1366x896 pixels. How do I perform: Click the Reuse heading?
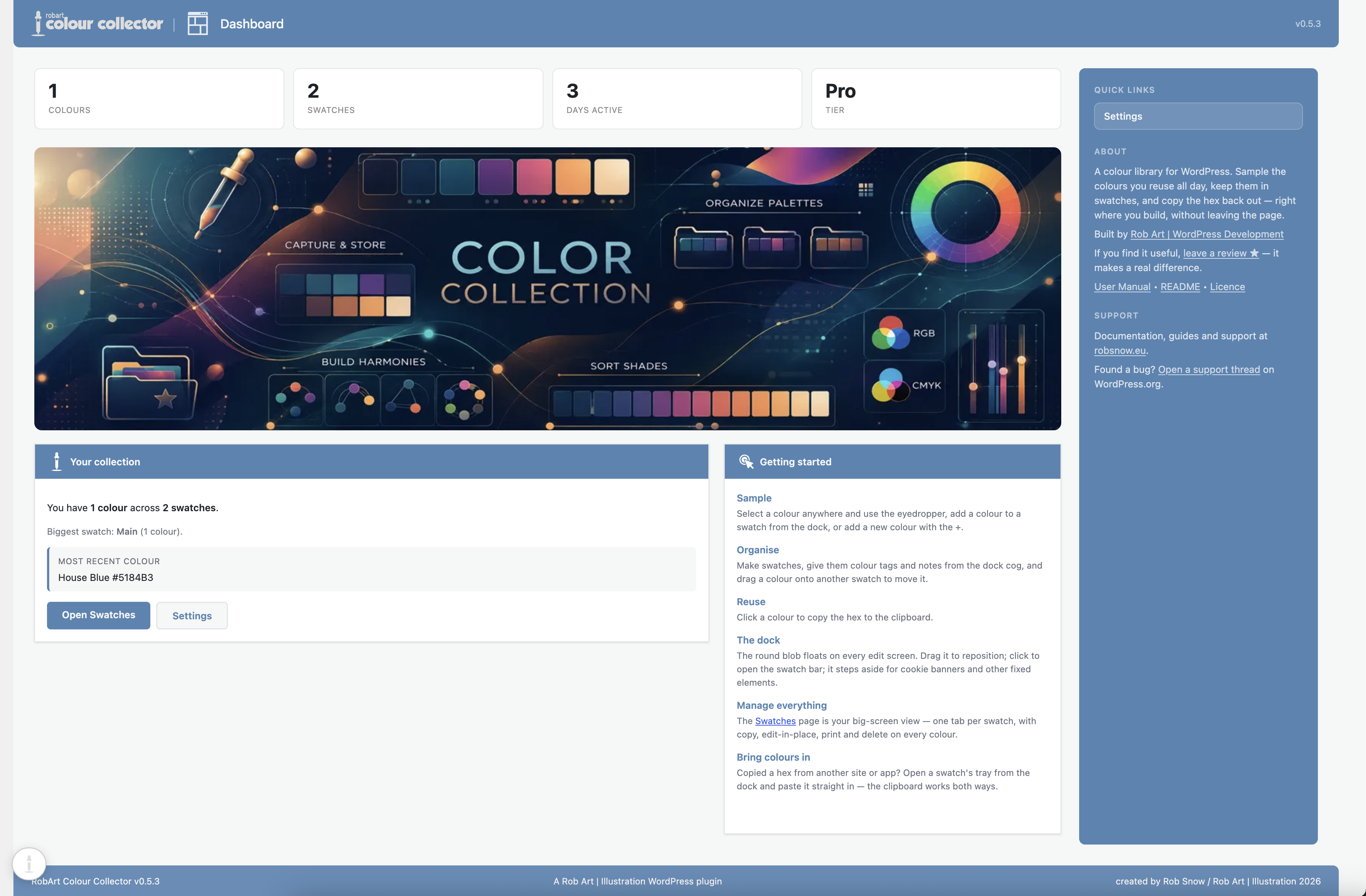[751, 602]
